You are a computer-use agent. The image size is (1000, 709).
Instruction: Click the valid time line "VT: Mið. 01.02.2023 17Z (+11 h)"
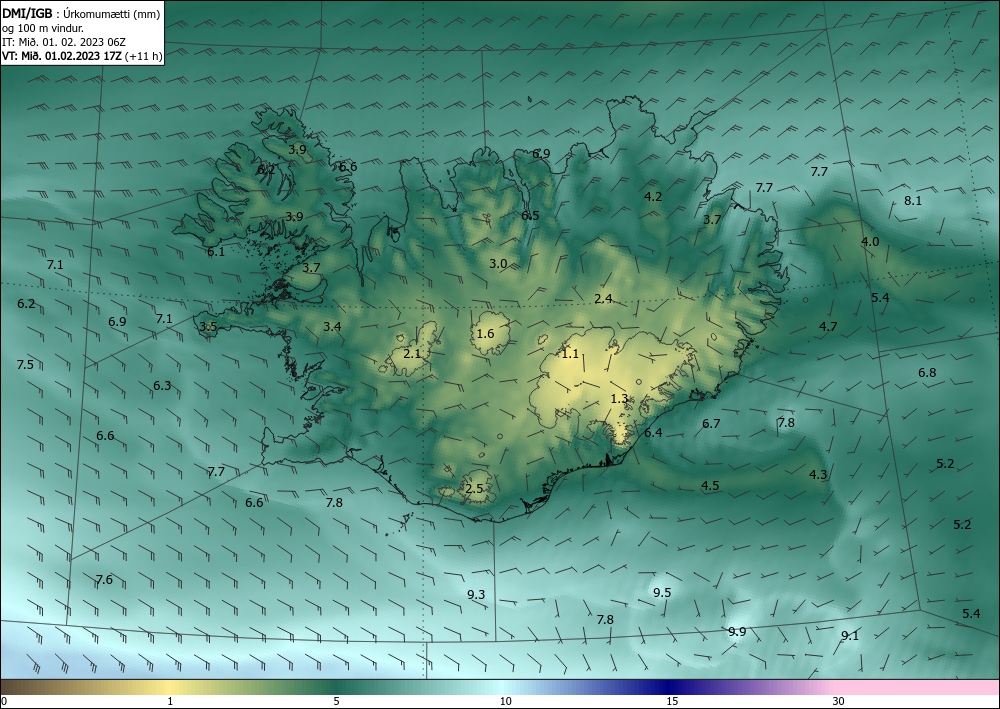click(82, 56)
